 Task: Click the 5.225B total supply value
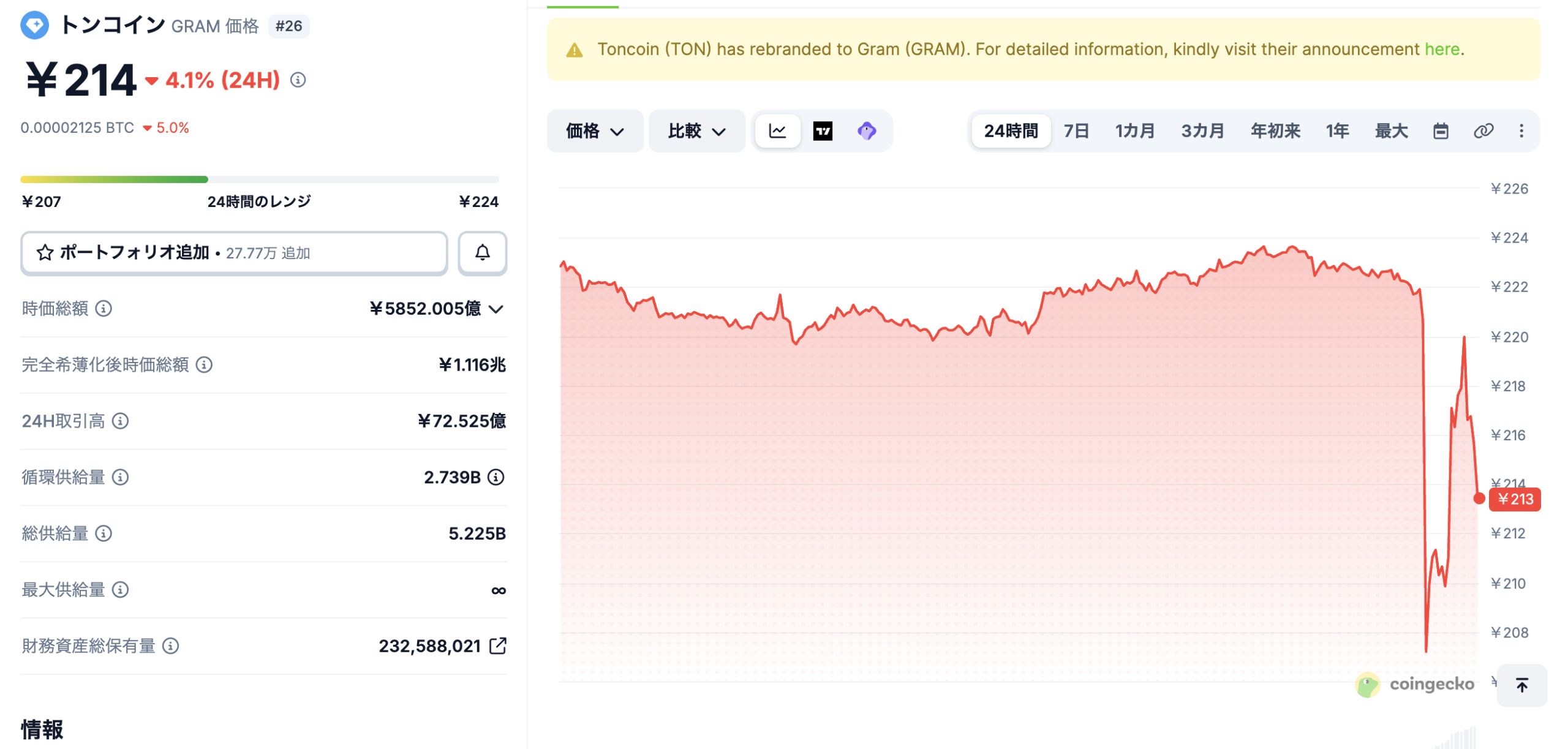(477, 533)
